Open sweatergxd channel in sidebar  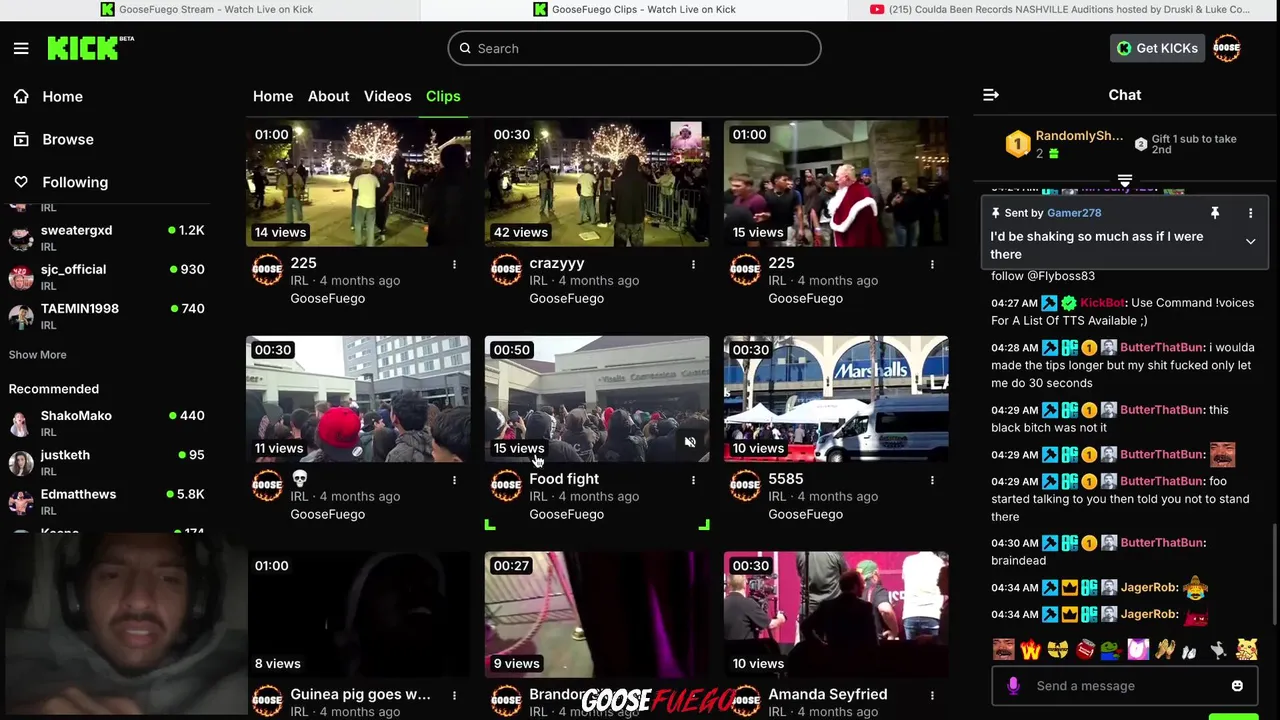pyautogui.click(x=107, y=238)
